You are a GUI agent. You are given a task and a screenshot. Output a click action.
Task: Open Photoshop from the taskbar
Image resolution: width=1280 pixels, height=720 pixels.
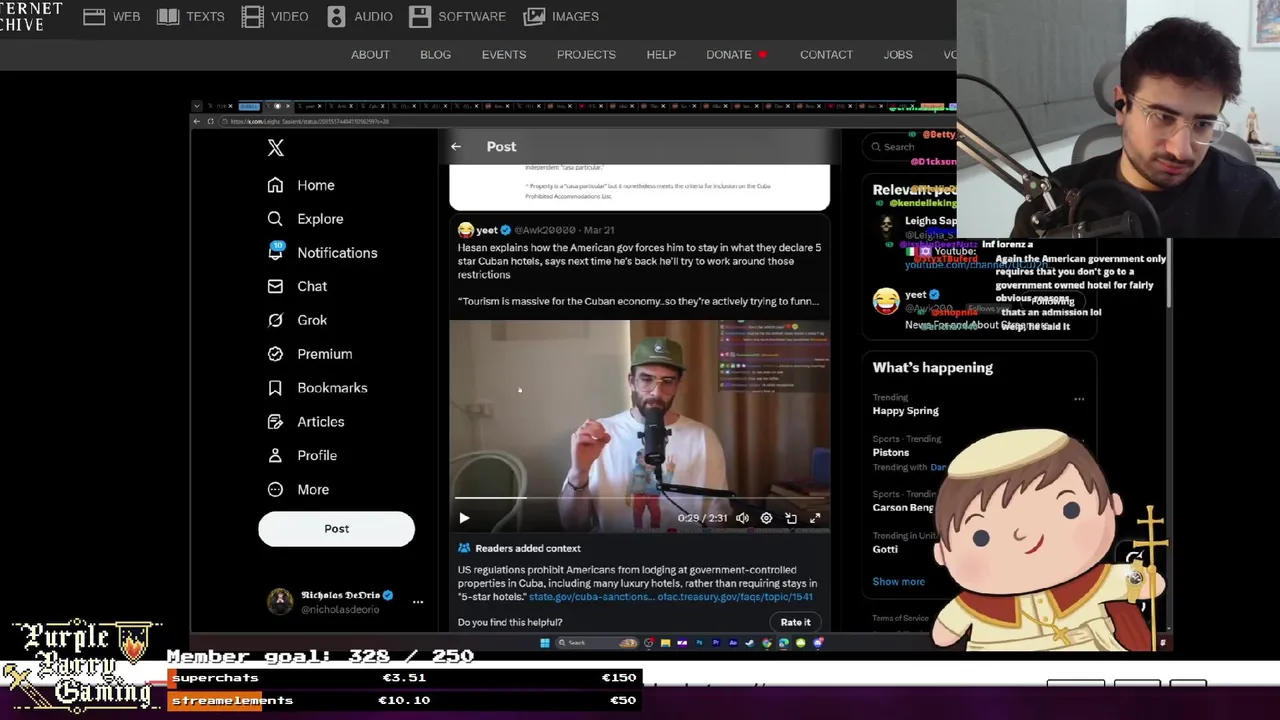point(699,643)
